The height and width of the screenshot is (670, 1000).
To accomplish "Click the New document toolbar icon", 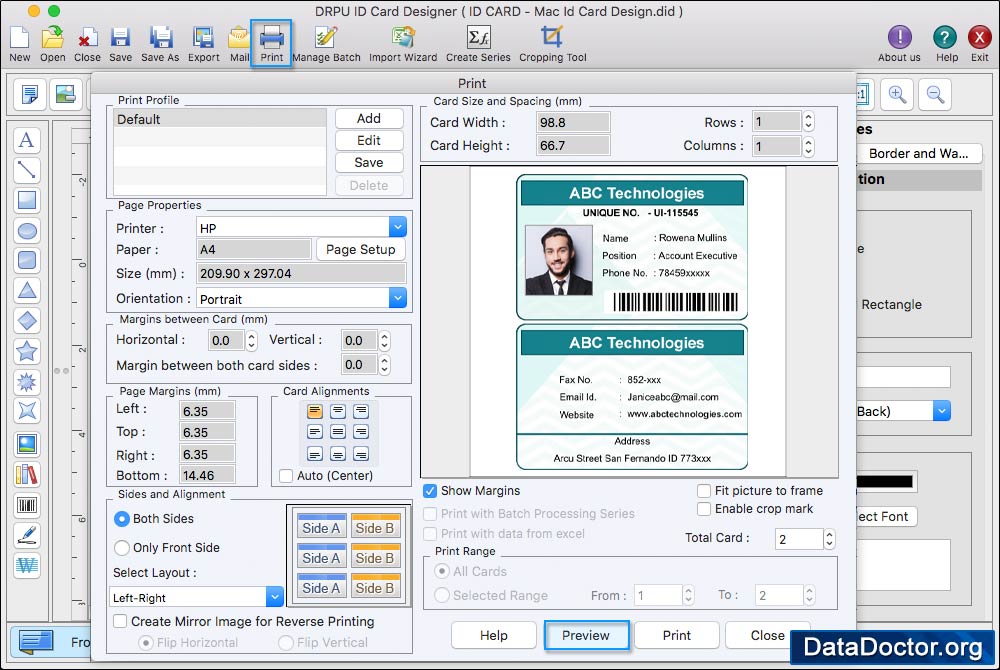I will 19,43.
